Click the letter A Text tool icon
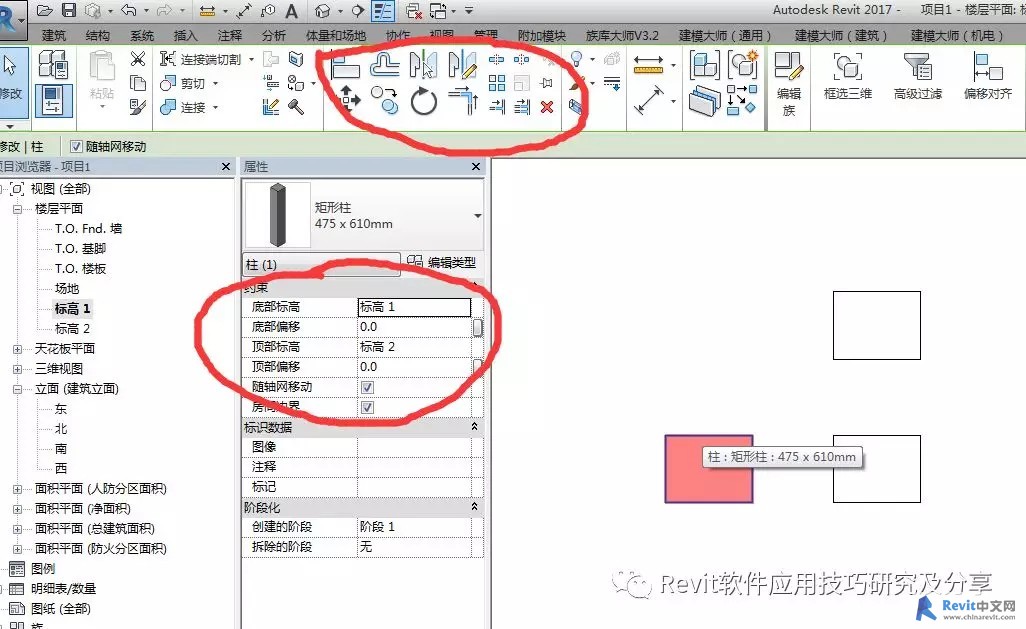Viewport: 1026px width, 629px height. point(292,10)
